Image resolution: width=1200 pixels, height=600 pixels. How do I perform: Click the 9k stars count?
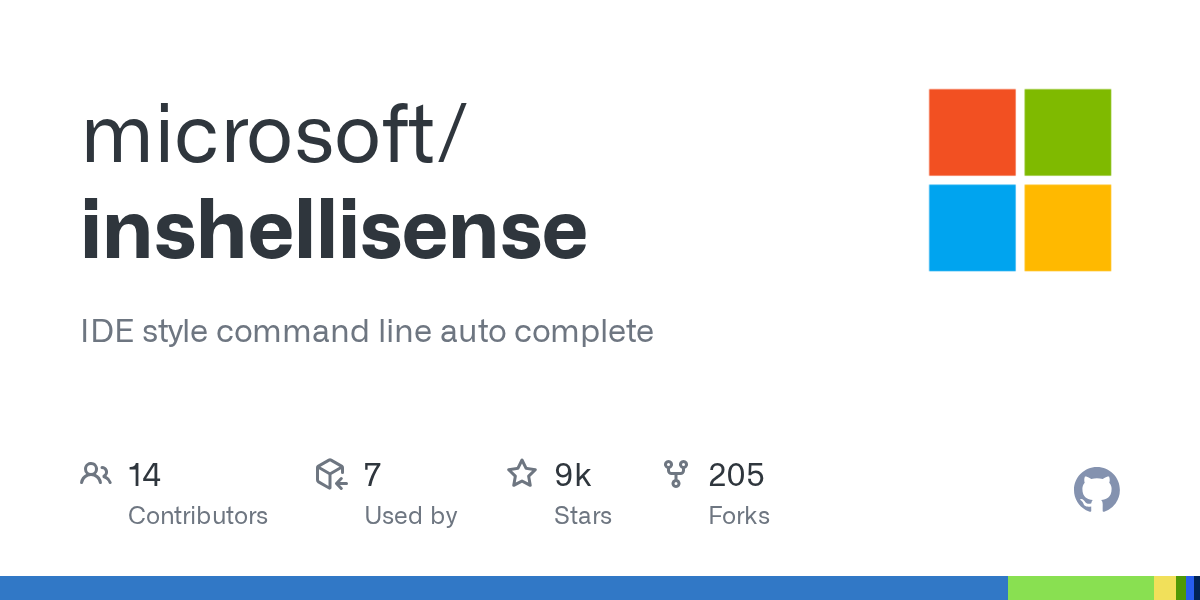[572, 475]
